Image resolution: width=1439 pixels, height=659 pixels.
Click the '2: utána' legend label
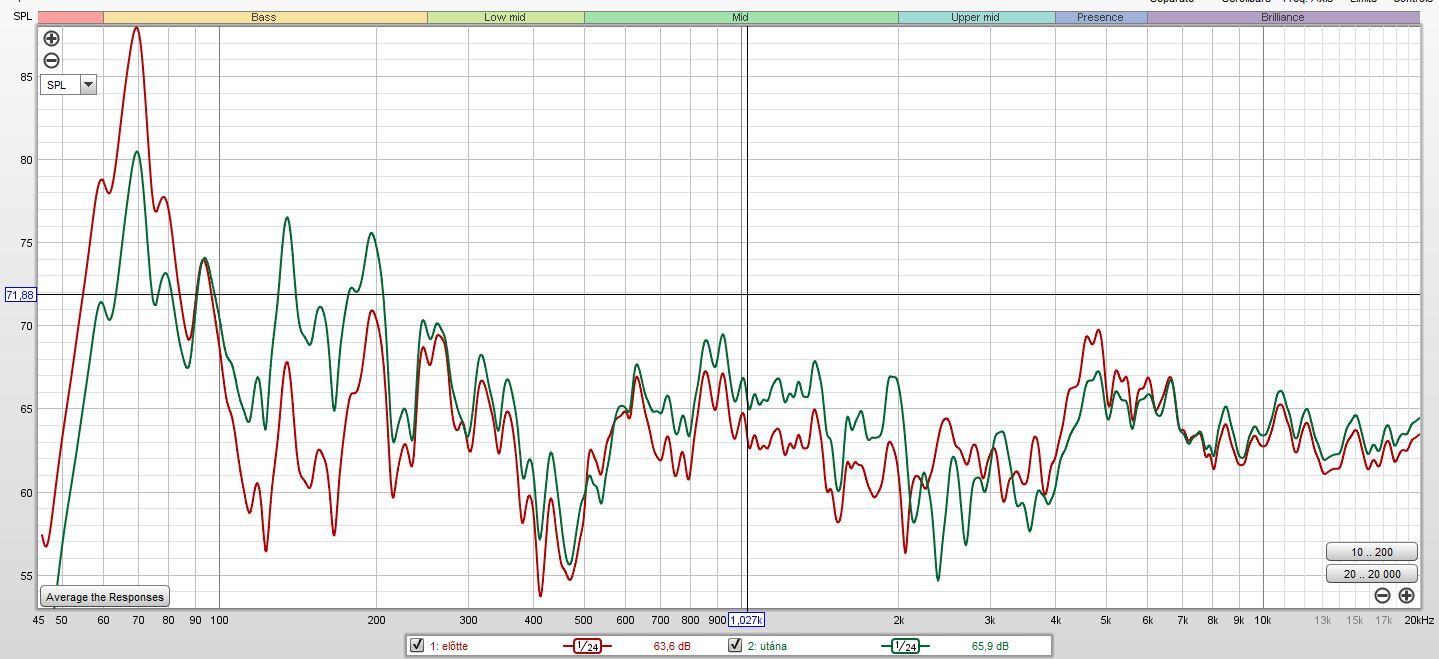coord(767,646)
